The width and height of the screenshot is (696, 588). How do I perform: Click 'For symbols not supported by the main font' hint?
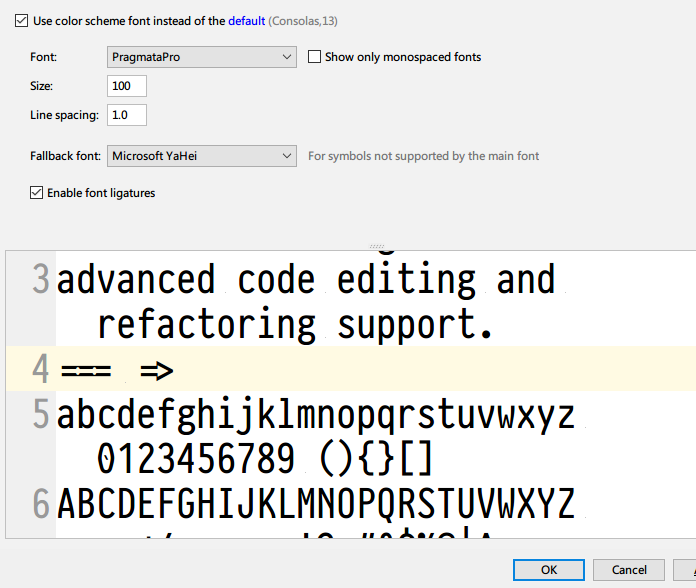tap(423, 156)
